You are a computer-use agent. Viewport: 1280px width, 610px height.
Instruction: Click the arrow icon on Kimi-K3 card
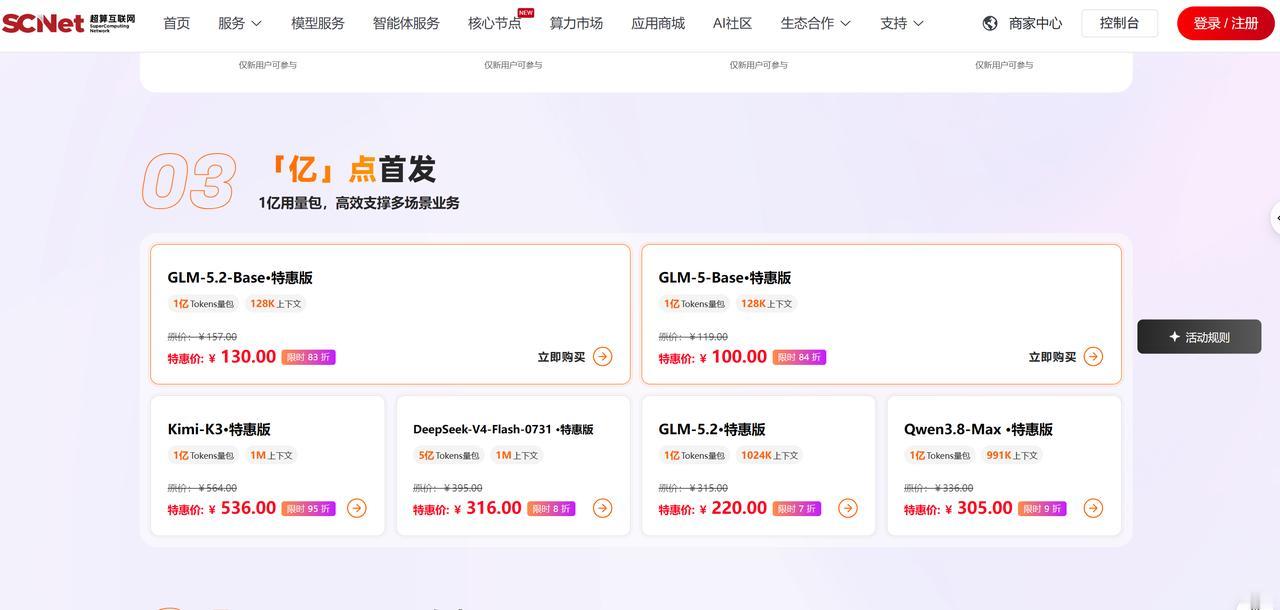click(x=357, y=508)
